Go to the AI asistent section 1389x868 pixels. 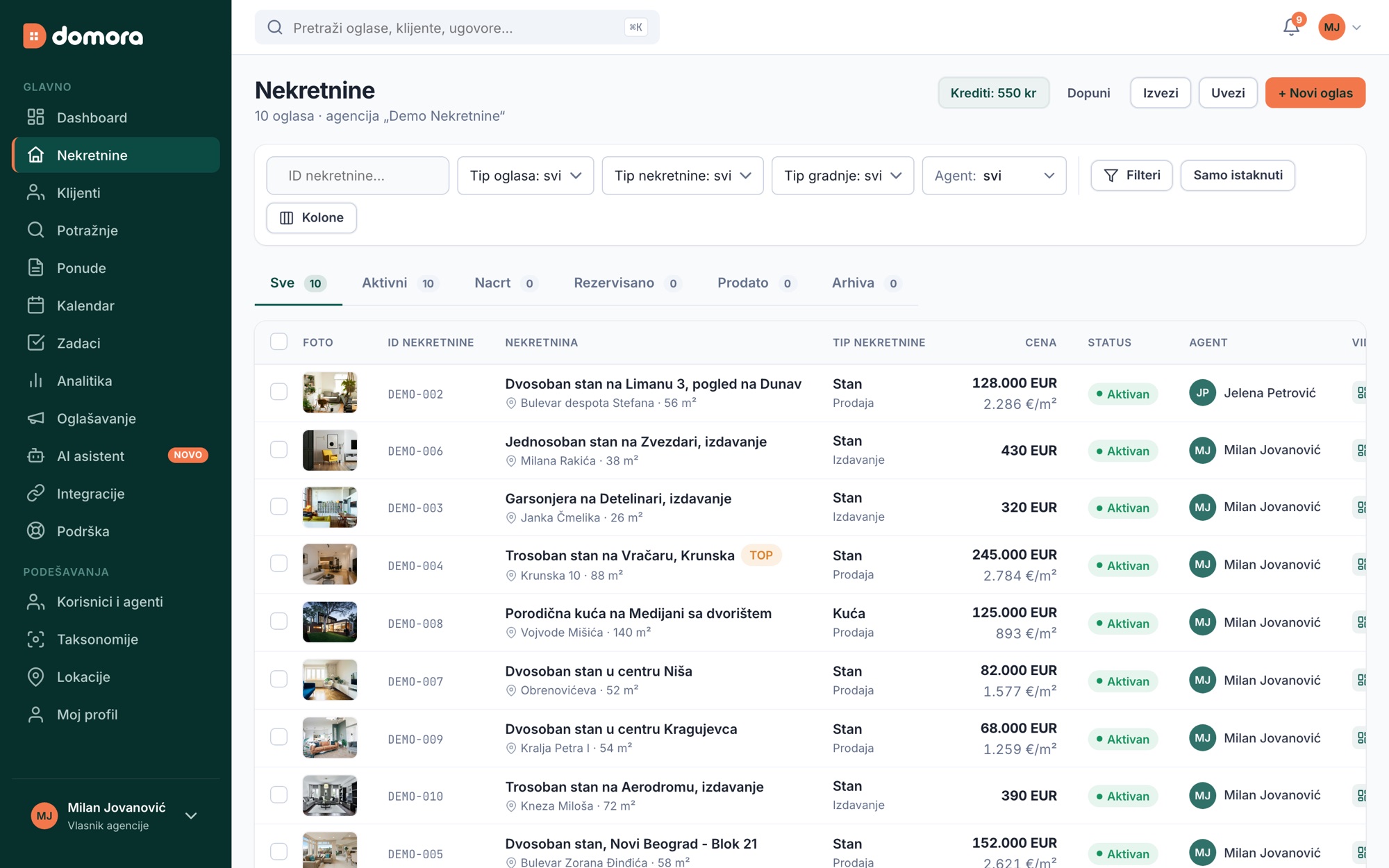[x=116, y=456]
